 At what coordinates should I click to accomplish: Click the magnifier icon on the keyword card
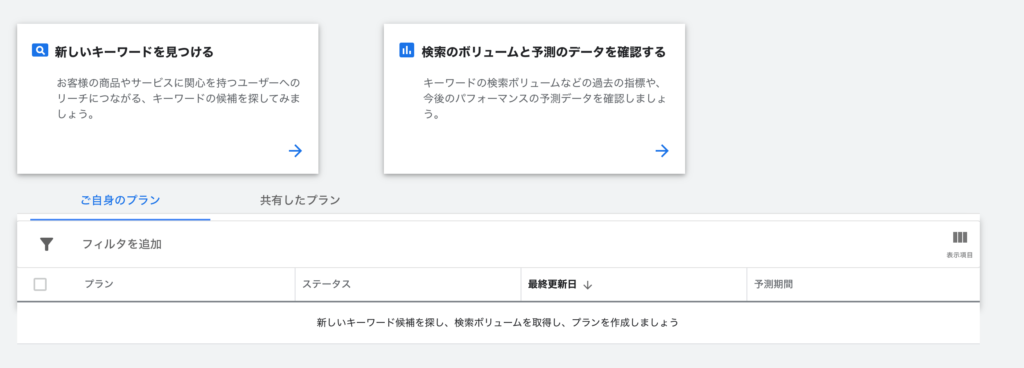point(40,50)
